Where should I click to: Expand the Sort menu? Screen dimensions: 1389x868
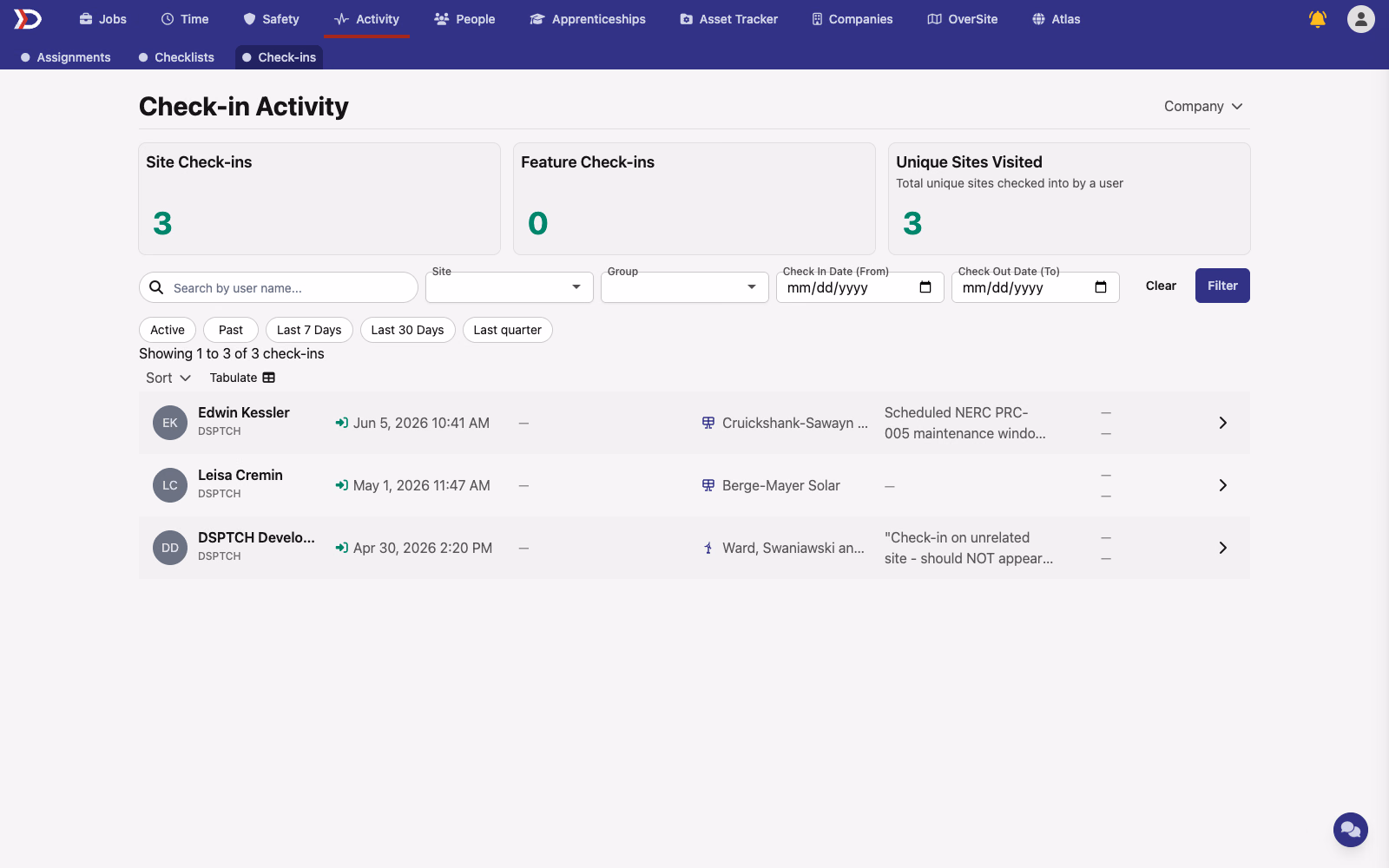pos(168,378)
